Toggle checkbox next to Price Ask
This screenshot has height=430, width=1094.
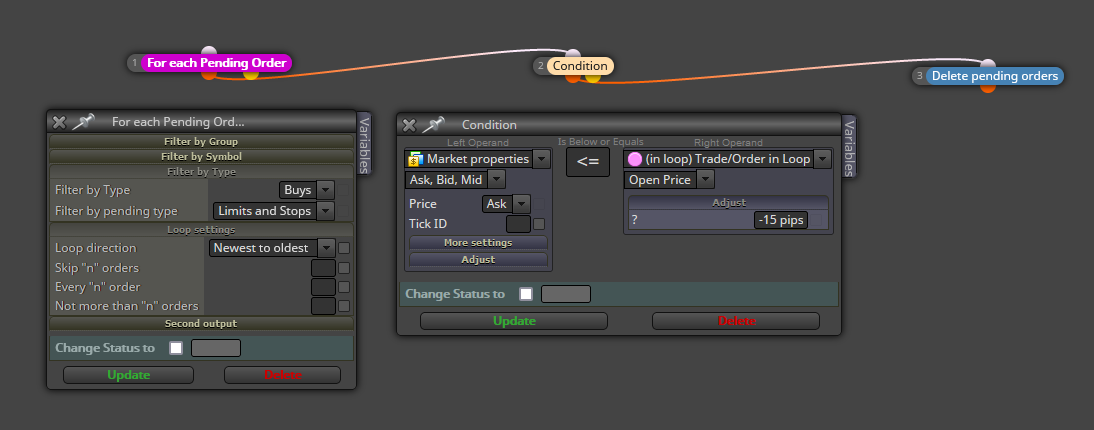coord(539,204)
